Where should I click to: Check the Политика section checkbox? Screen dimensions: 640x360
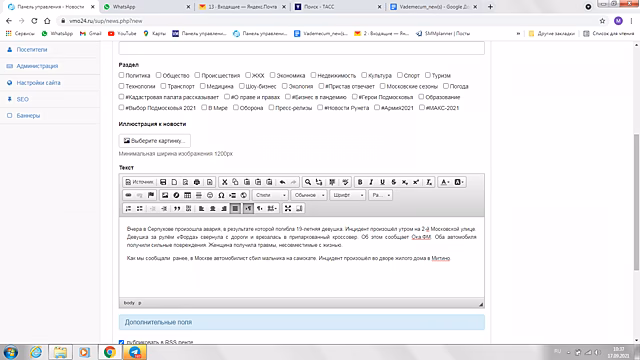121,75
